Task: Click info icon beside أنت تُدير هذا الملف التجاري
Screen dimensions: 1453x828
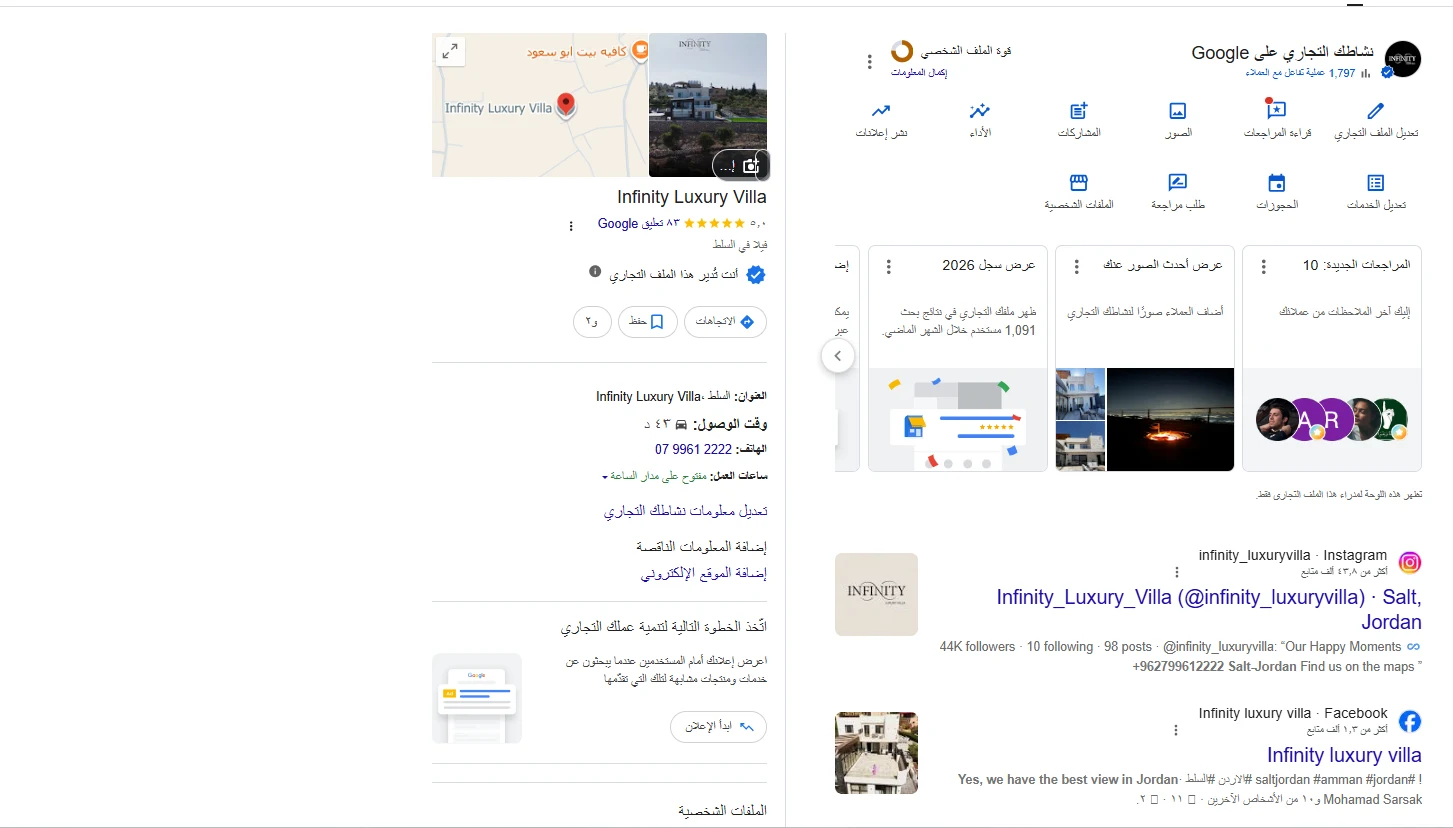Action: [595, 271]
